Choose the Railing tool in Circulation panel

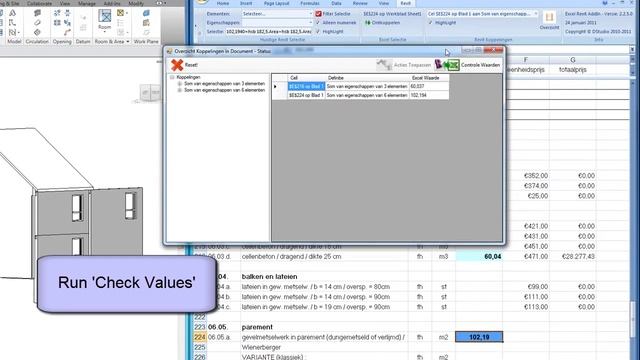(x=37, y=13)
